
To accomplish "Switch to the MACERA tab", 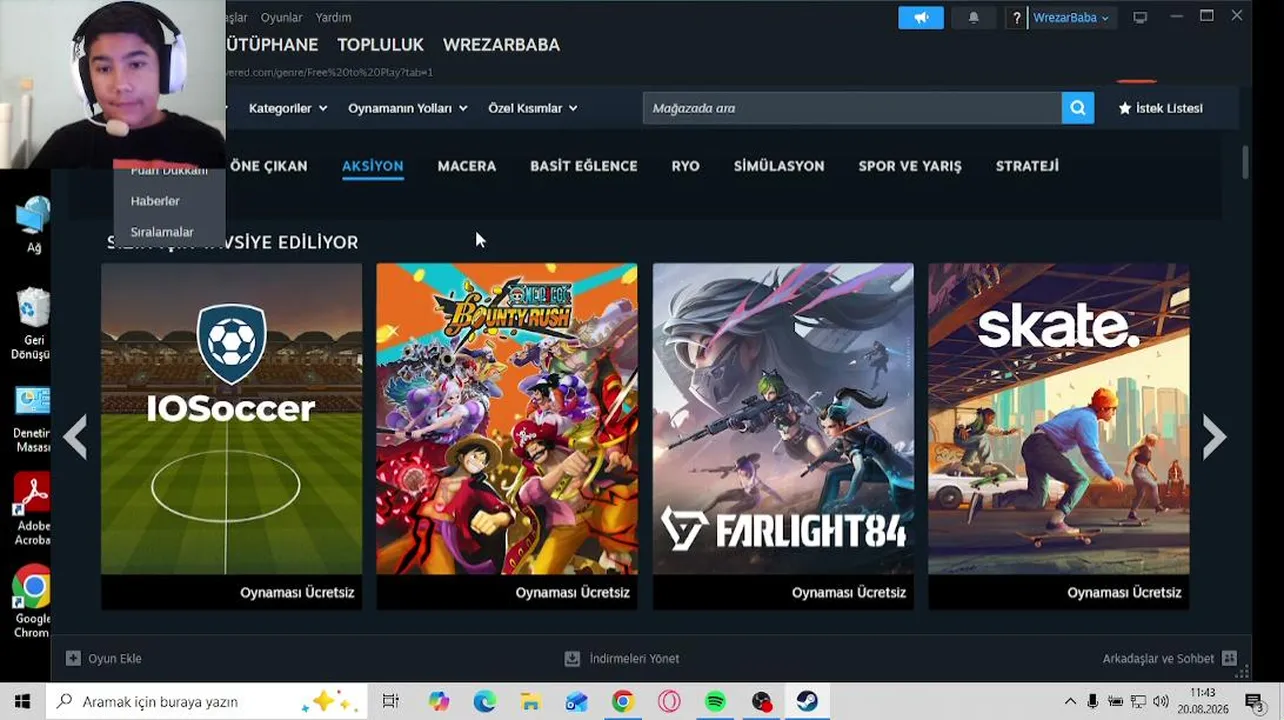I will [467, 166].
